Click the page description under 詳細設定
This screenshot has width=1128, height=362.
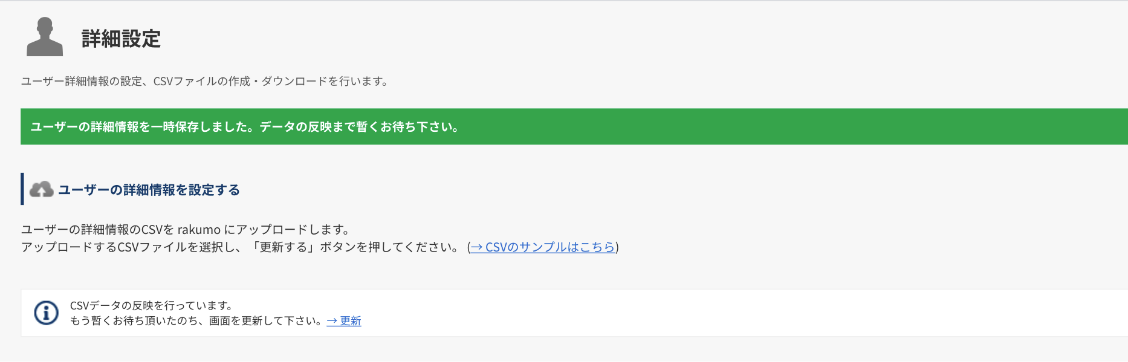tap(204, 81)
